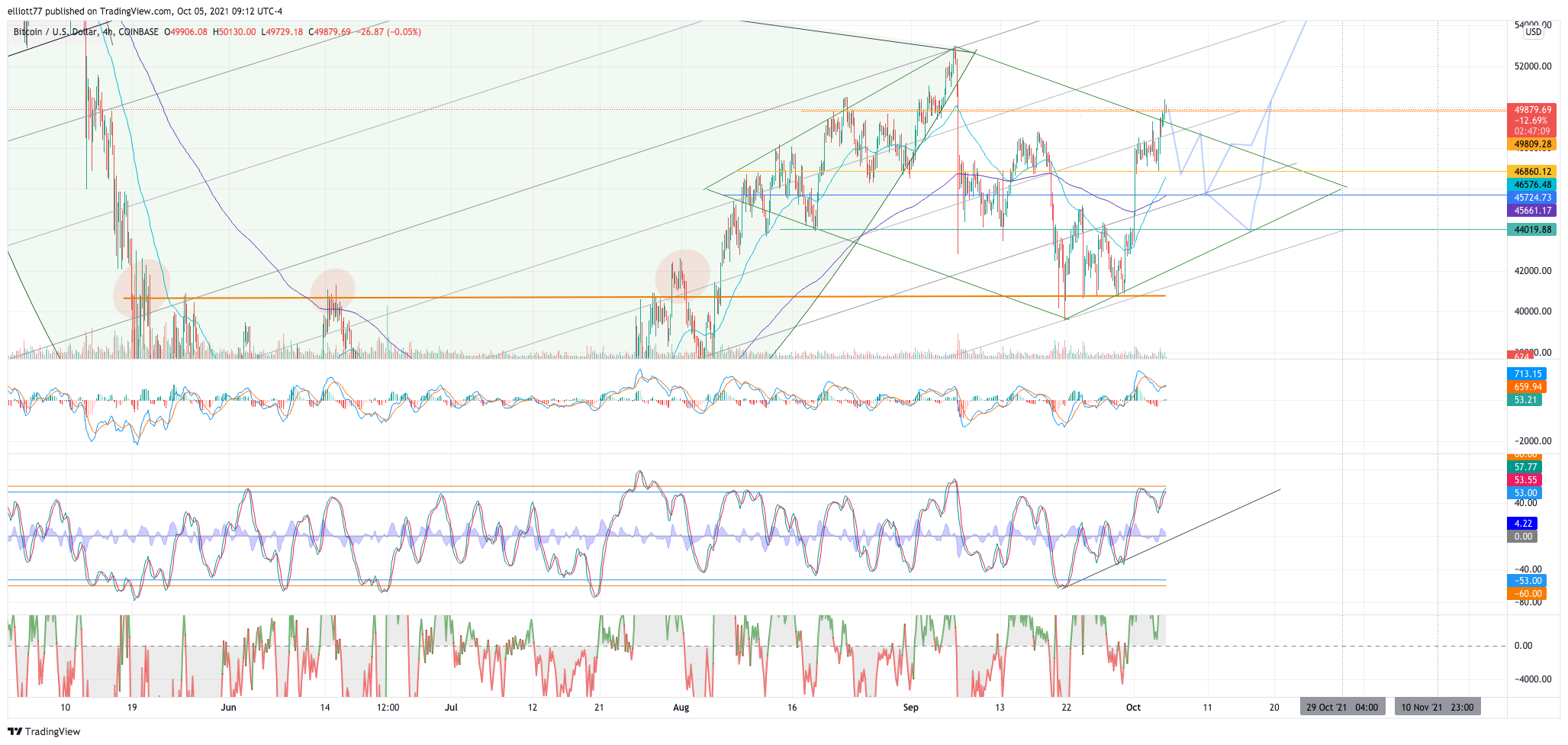The image size is (1568, 745).
Task: Select the pink oscillator label 53.55
Action: tap(1525, 480)
